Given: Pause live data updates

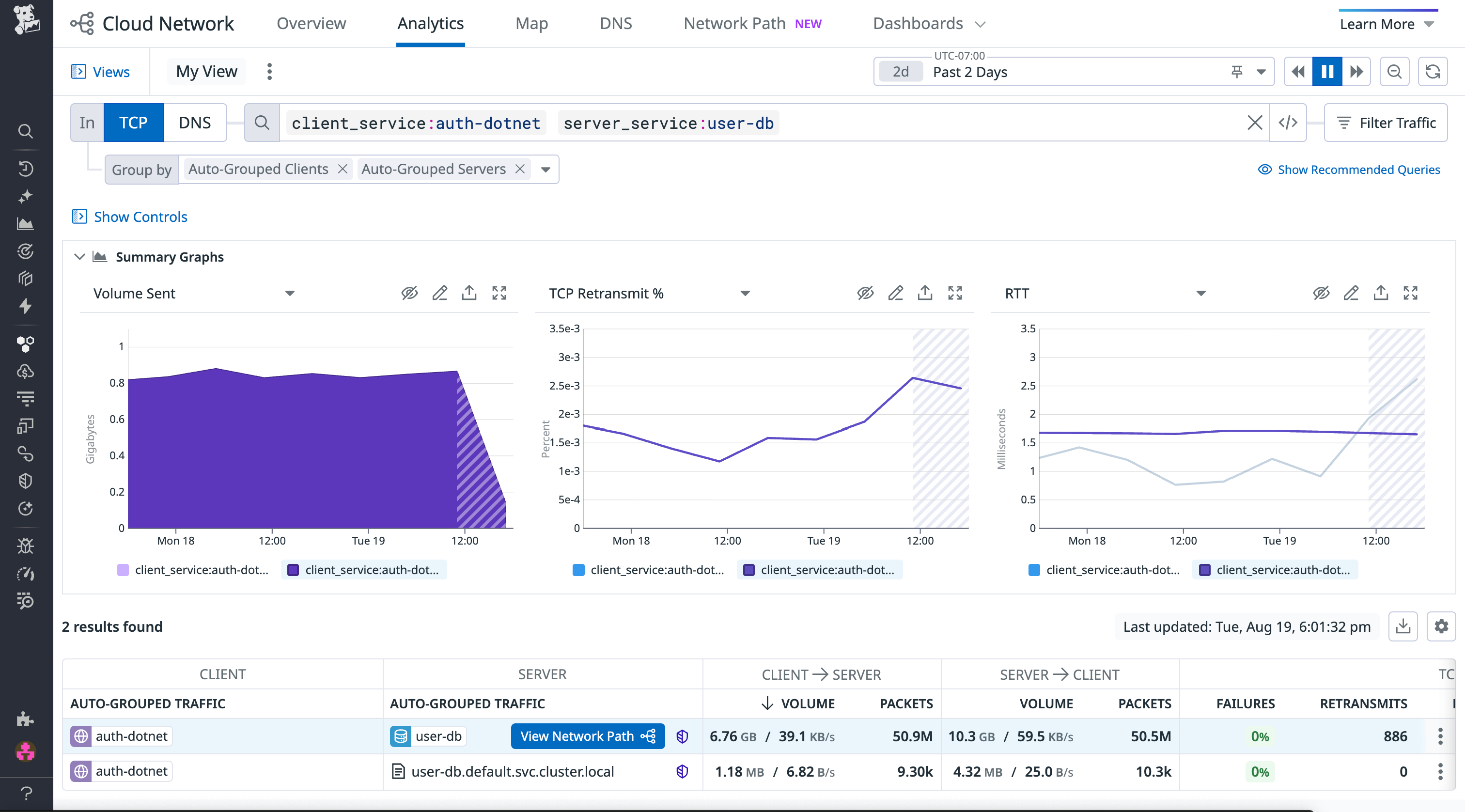Looking at the screenshot, I should pyautogui.click(x=1327, y=71).
